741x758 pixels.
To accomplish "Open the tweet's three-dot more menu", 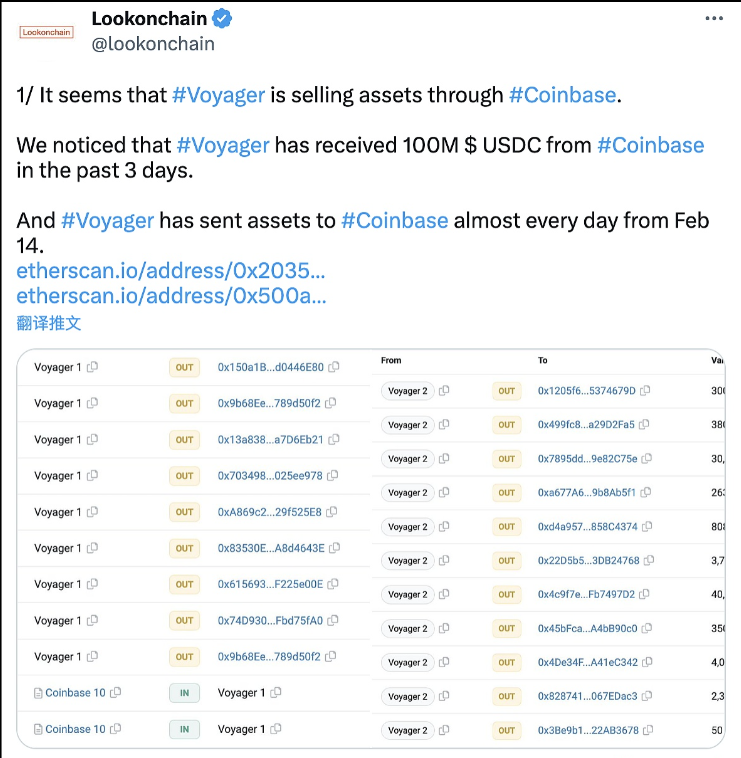I will click(x=713, y=19).
